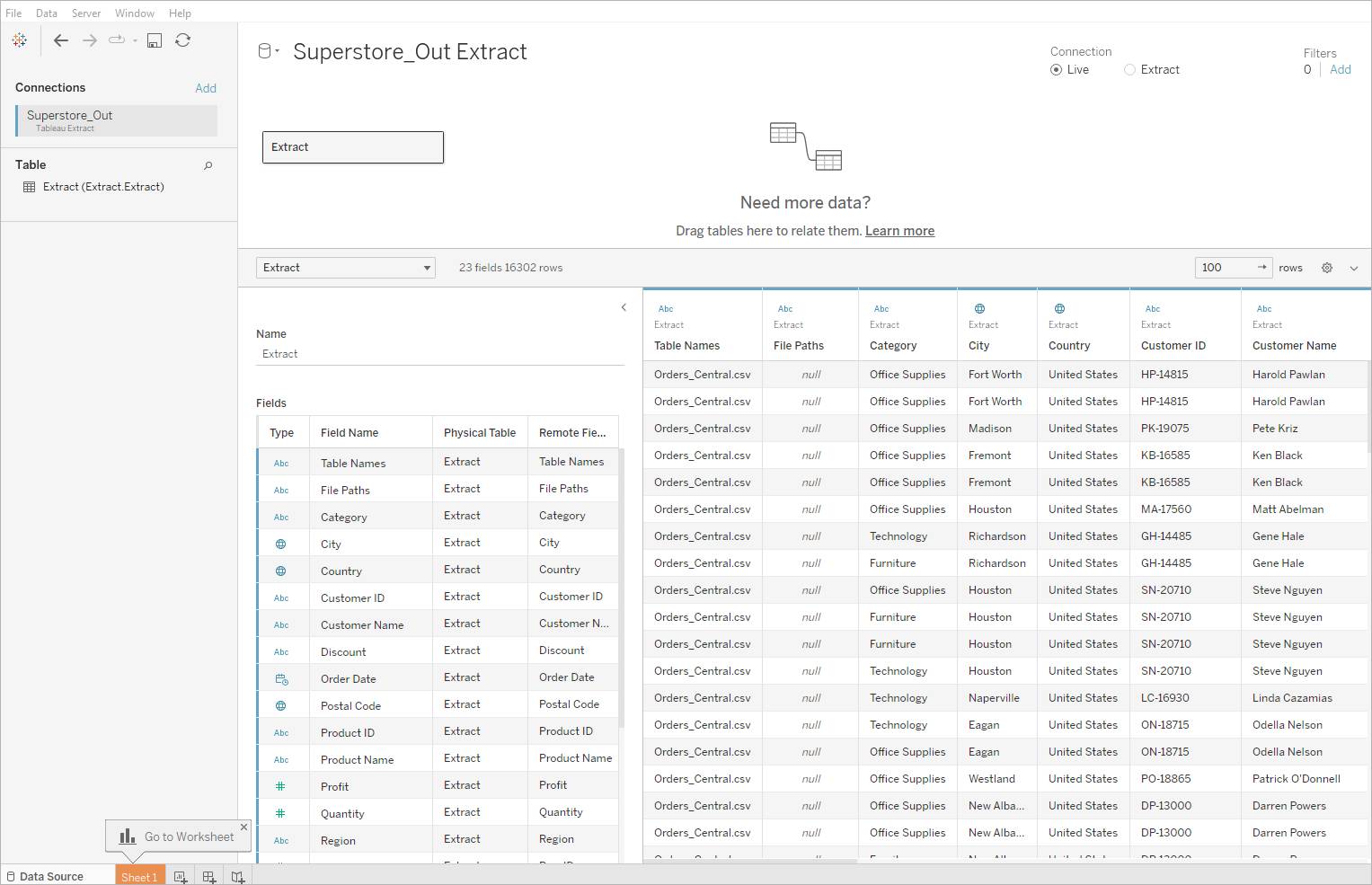Click the Patrick O'Donnell cell
Viewport: 1372px width, 885px height.
(1297, 779)
